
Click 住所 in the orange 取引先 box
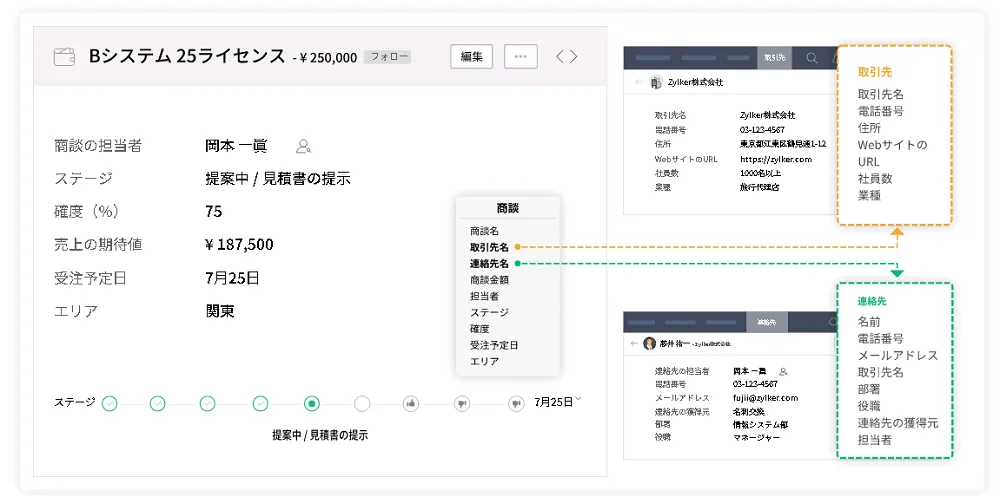point(869,128)
